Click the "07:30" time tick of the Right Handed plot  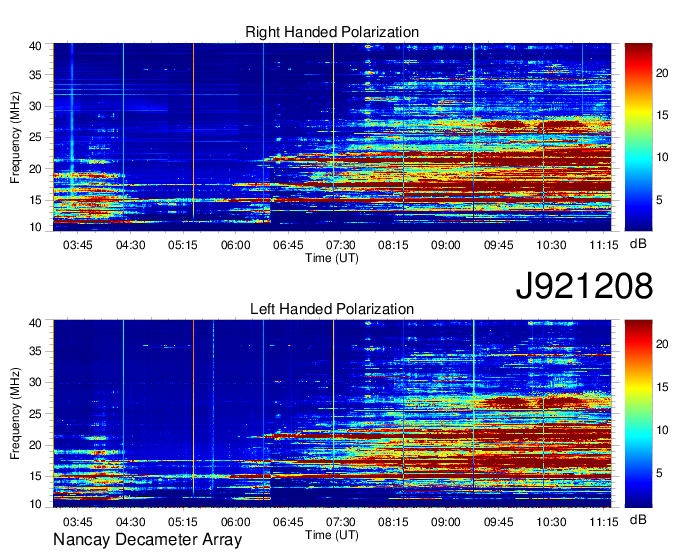340,245
